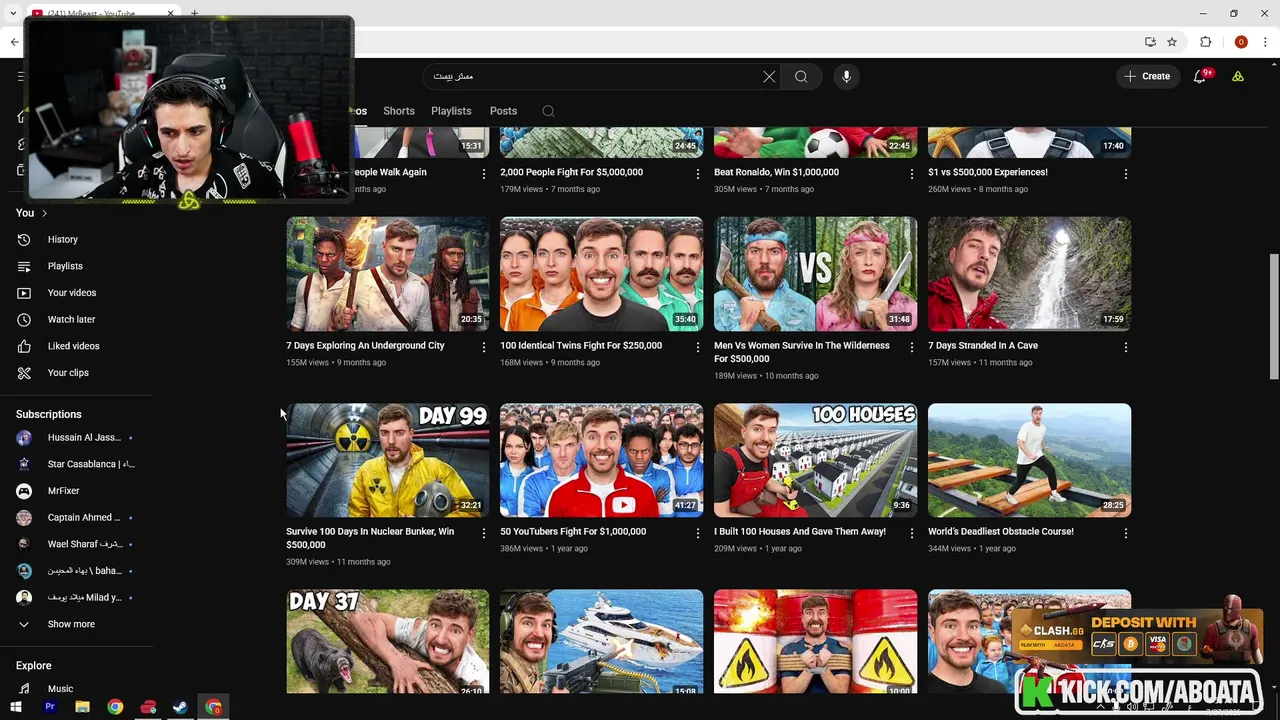Screen dimensions: 1280x720
Task: Open options for 7 Days Exploring Underground City
Action: point(484,347)
